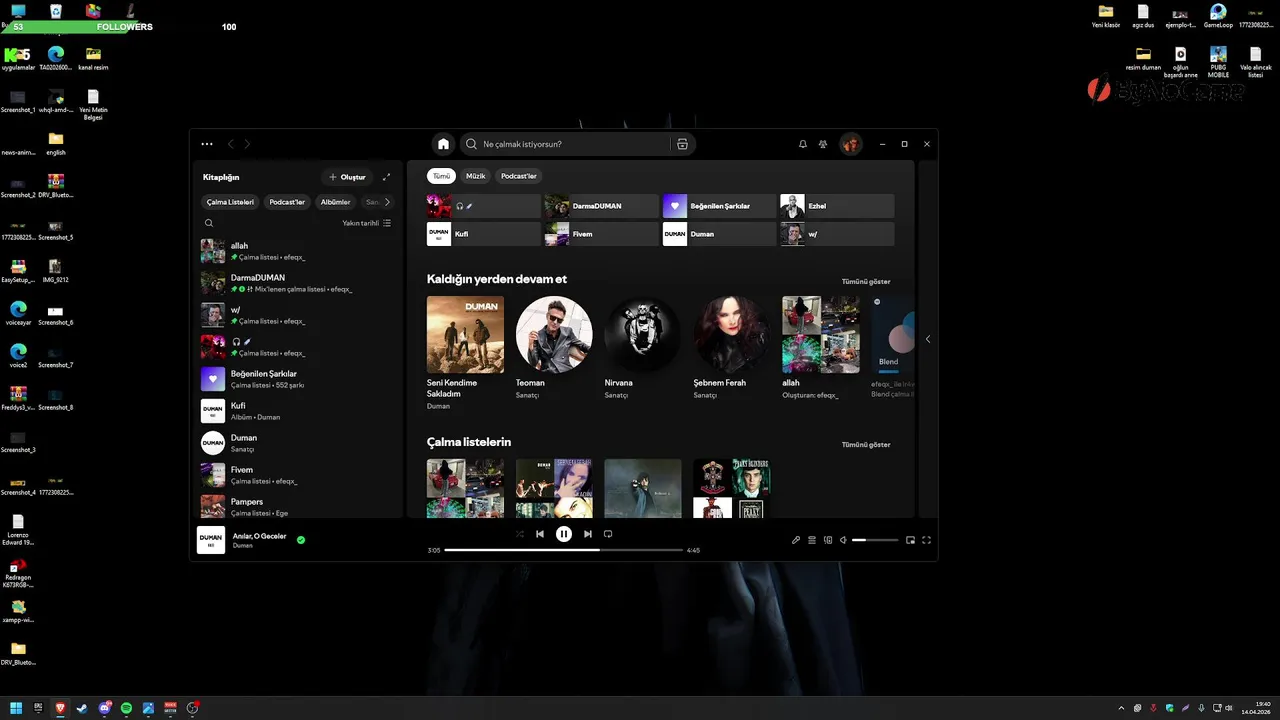1280x720 pixels.
Task: Open Friend Activity icon beside the bell
Action: [x=823, y=144]
